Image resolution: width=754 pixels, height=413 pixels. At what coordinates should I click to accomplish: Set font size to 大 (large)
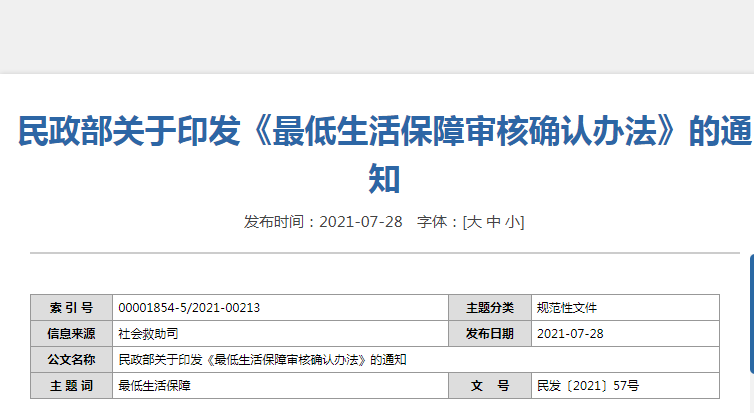tap(474, 222)
